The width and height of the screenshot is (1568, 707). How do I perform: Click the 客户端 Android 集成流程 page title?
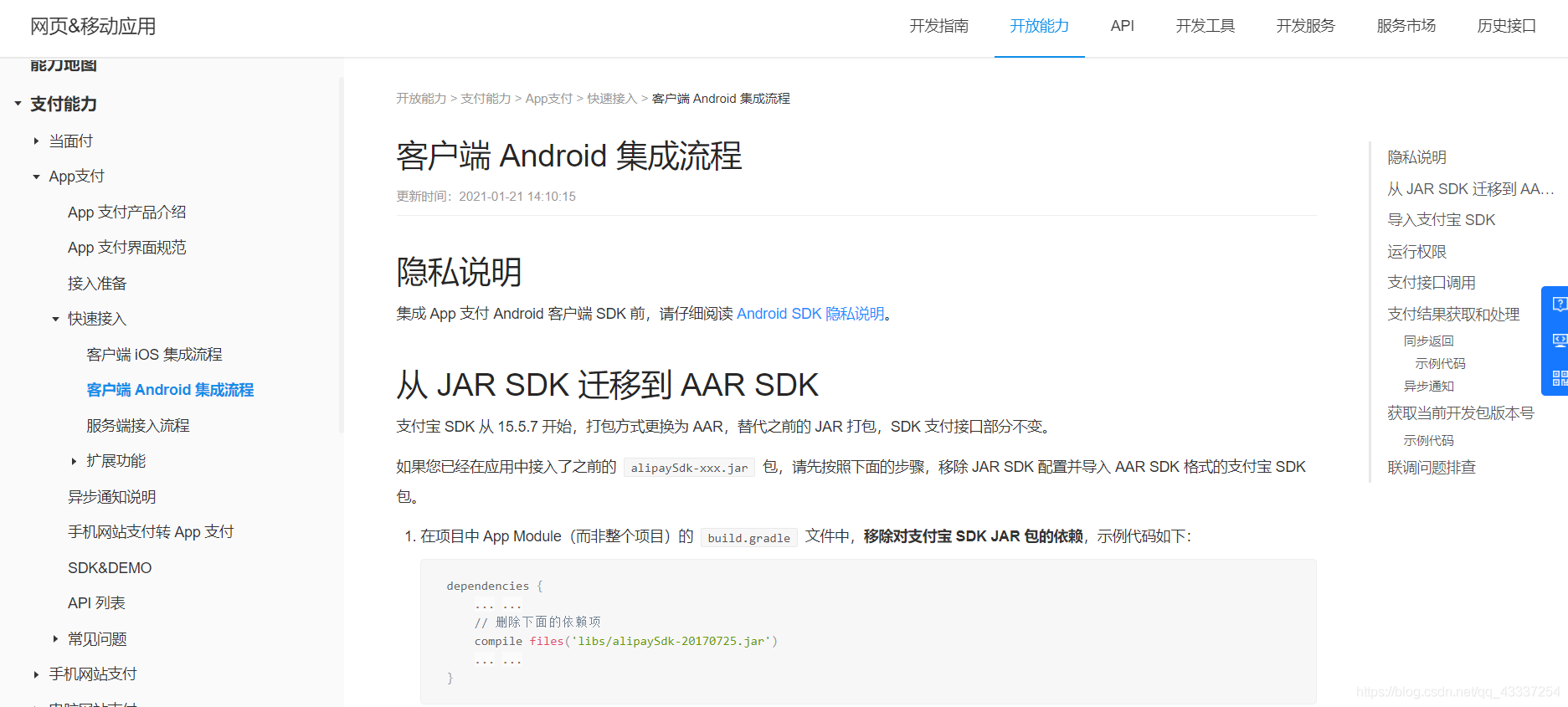tap(569, 156)
